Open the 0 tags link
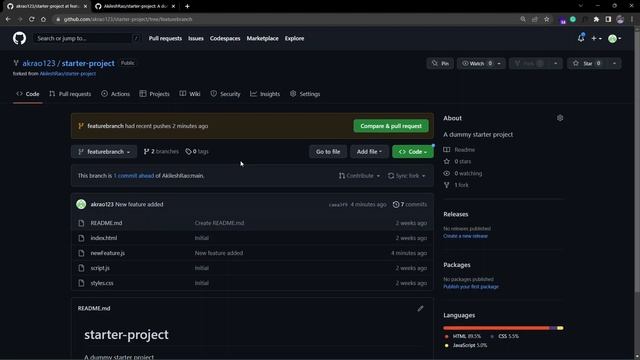This screenshot has height=360, width=640. point(197,151)
